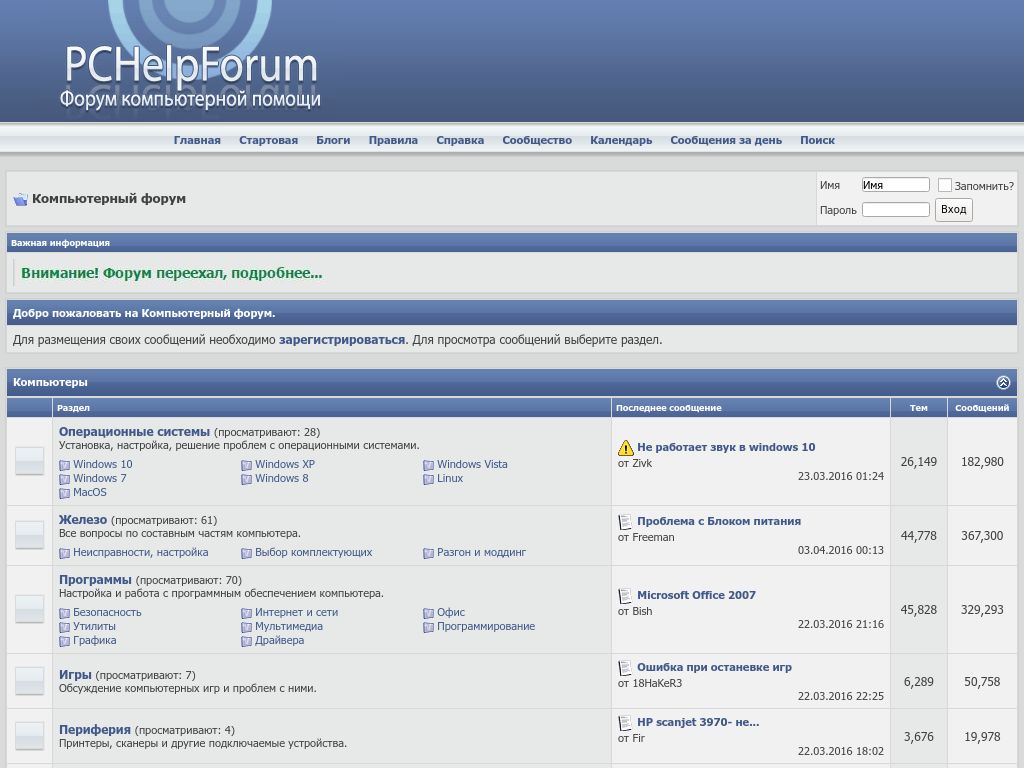Open the Железо section
Image resolution: width=1024 pixels, height=768 pixels.
point(83,520)
